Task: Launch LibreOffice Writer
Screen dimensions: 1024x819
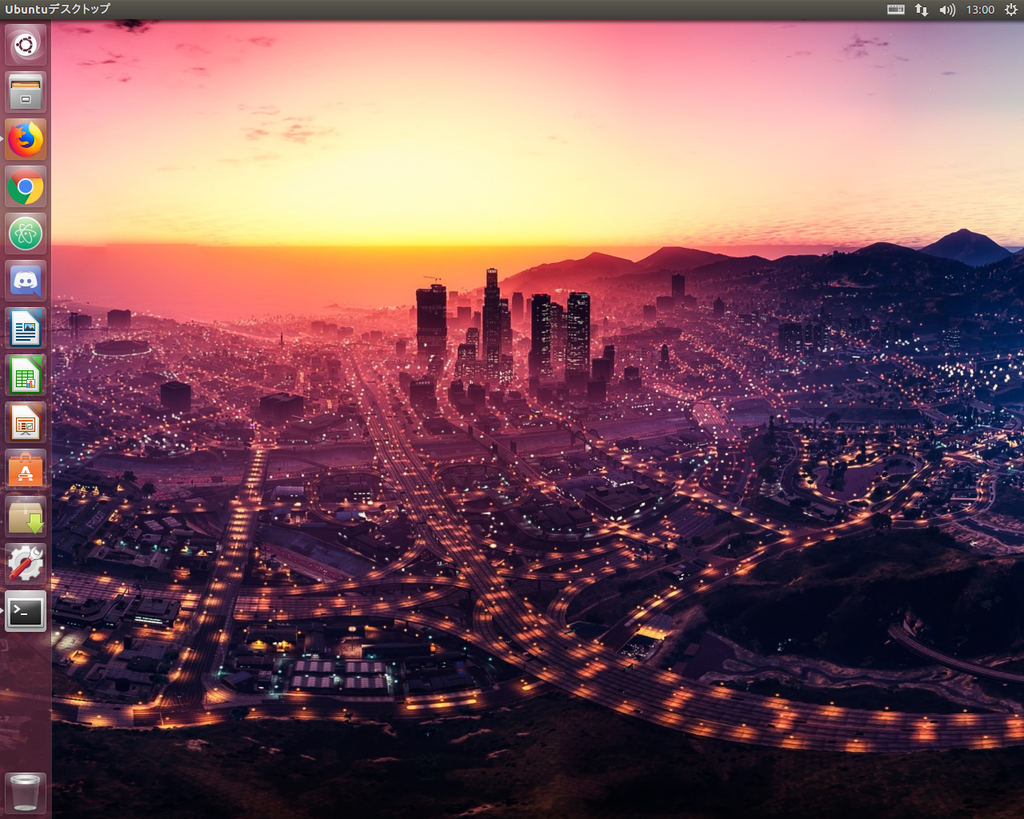Action: click(25, 329)
